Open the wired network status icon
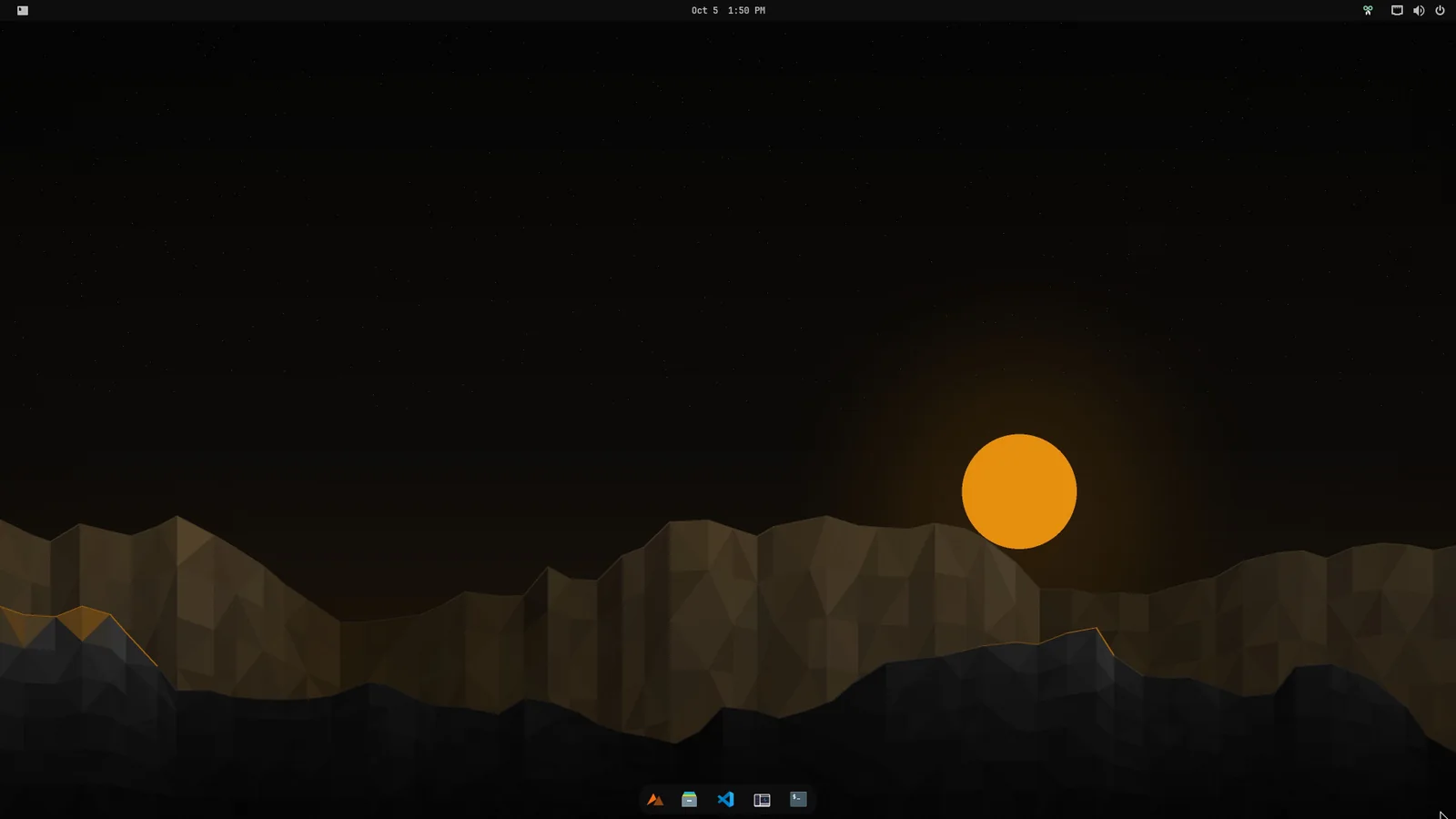Screen dimensions: 1456x819 tap(1397, 11)
